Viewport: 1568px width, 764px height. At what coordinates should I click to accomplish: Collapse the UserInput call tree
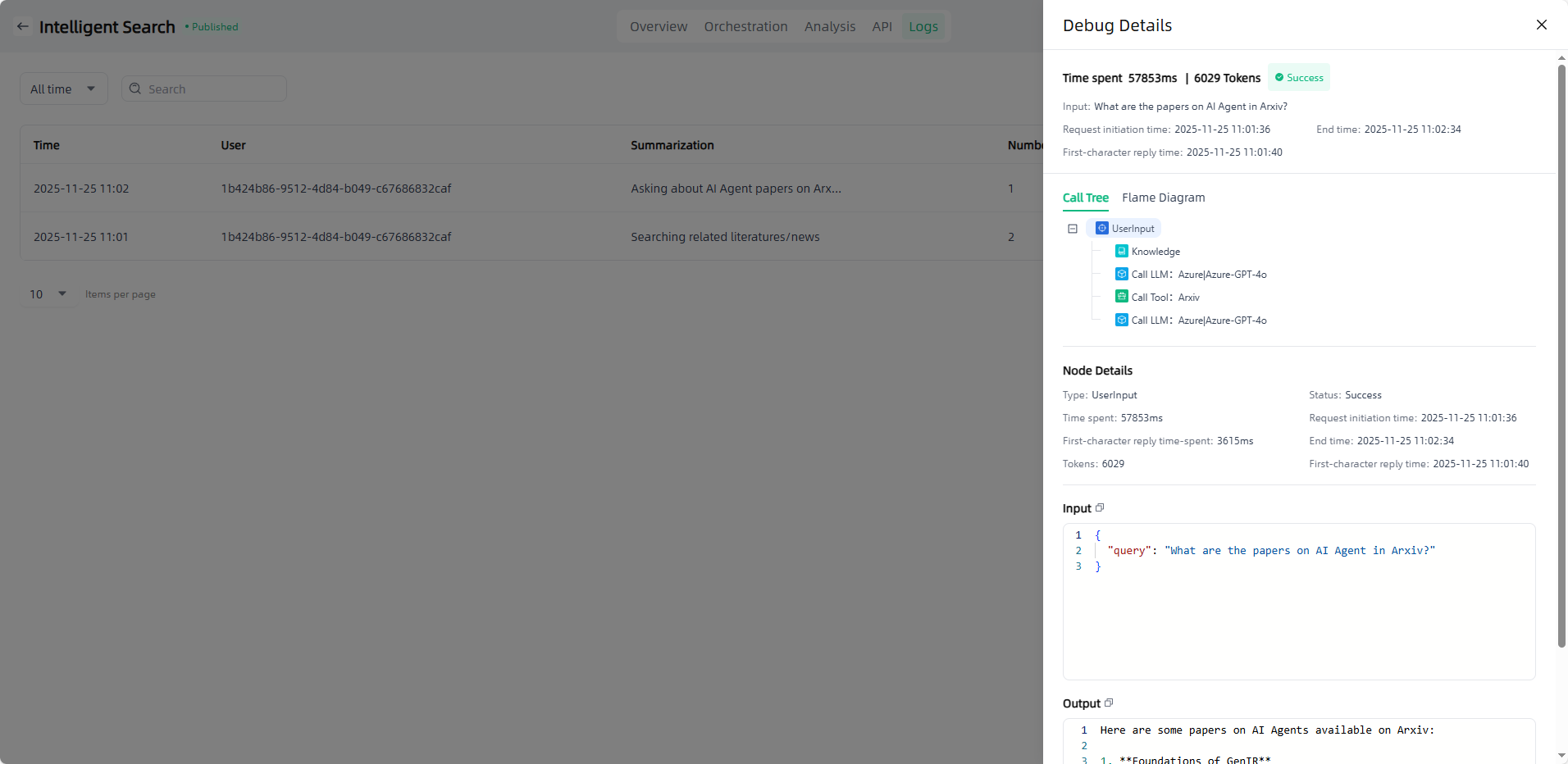[x=1072, y=229]
